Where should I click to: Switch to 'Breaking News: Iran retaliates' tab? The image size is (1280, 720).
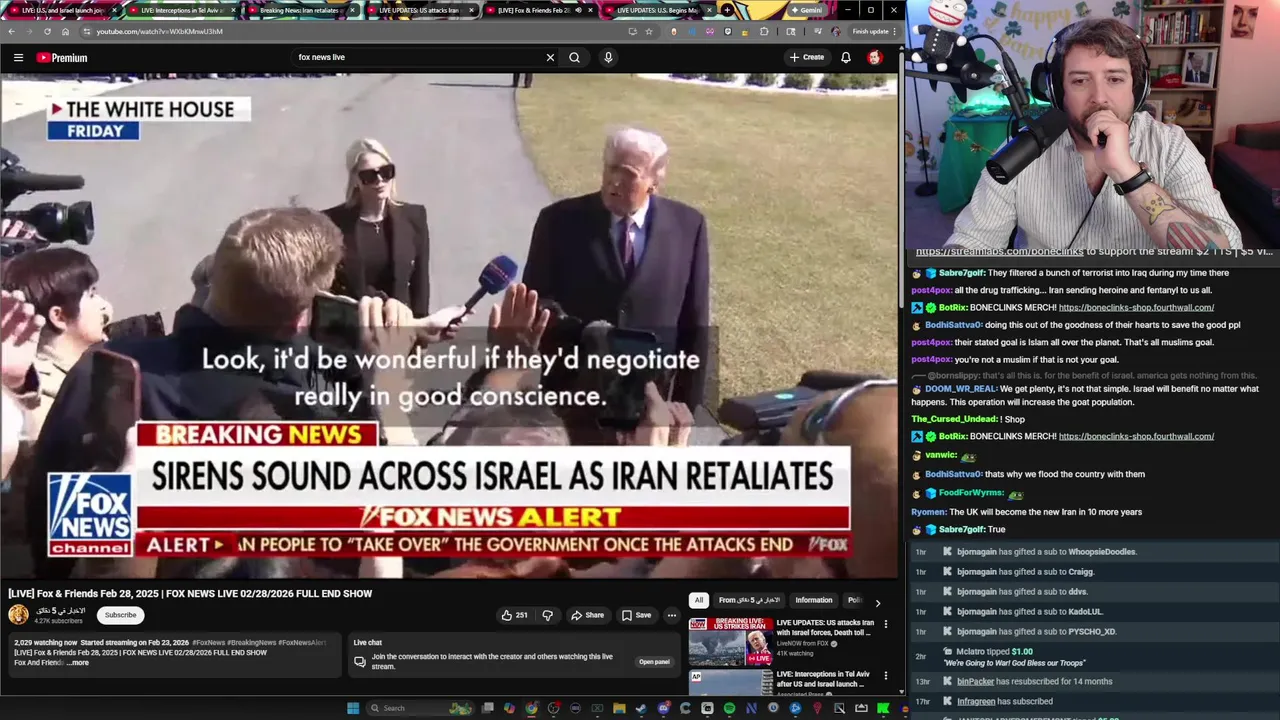pyautogui.click(x=300, y=10)
